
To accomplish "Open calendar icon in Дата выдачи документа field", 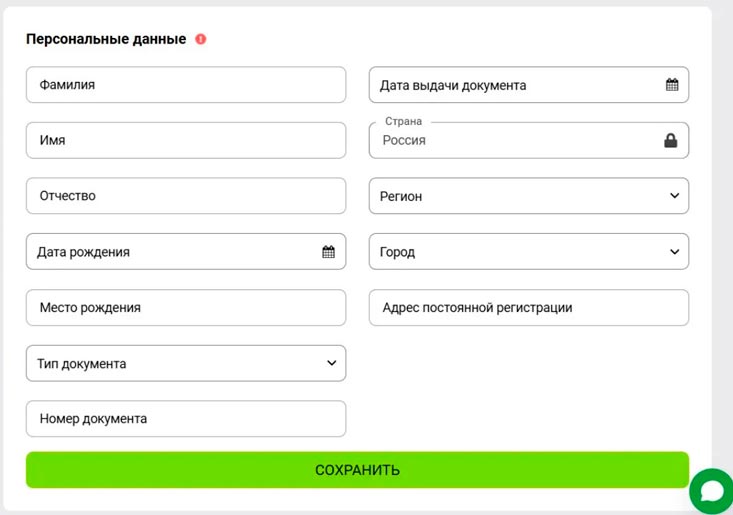I will tap(672, 85).
